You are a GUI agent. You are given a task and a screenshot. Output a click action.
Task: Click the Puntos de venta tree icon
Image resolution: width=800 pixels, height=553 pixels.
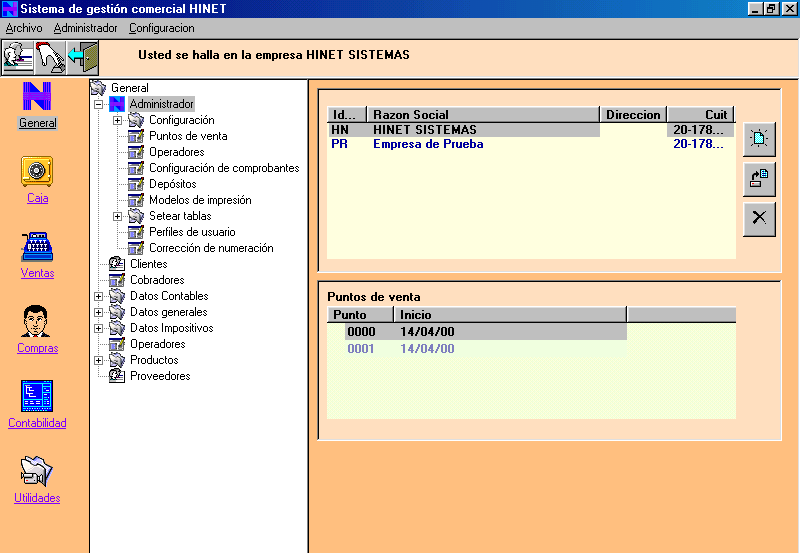[x=136, y=136]
